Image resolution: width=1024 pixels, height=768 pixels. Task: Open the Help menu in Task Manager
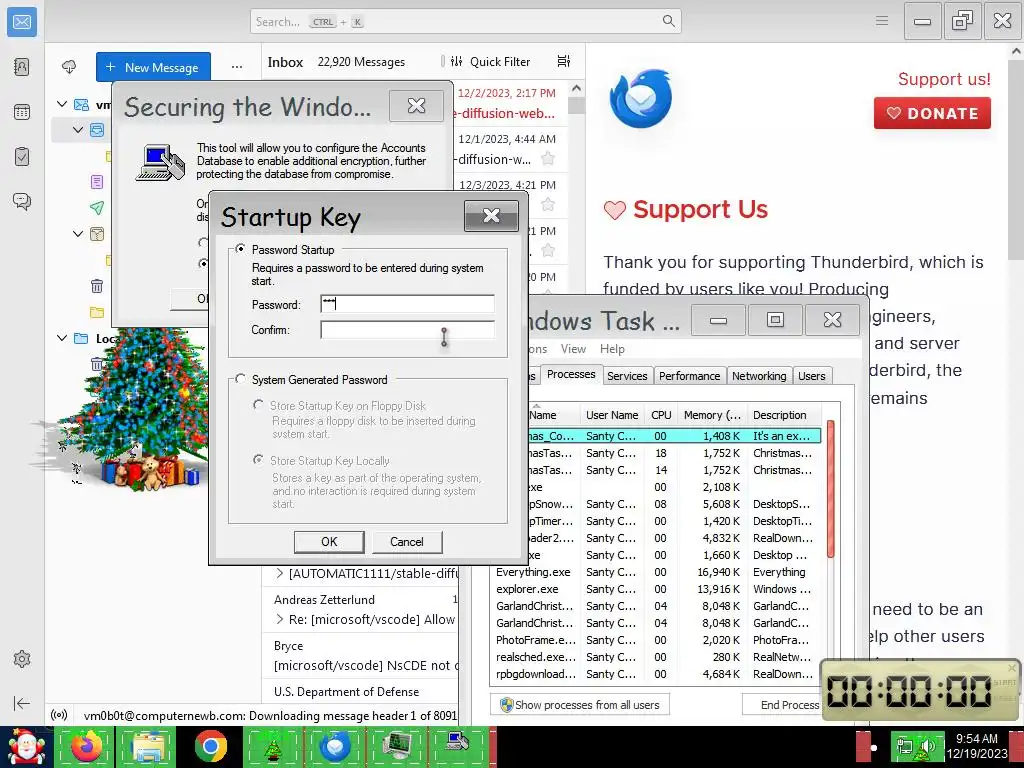tap(612, 349)
